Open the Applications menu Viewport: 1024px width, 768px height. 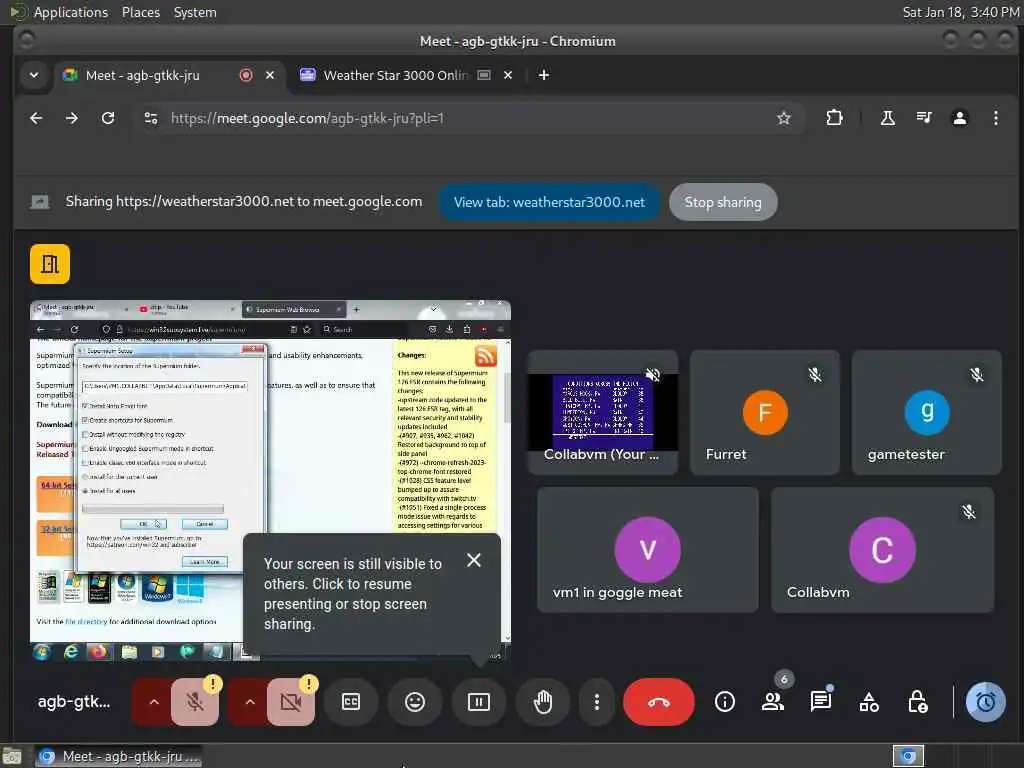pos(71,12)
